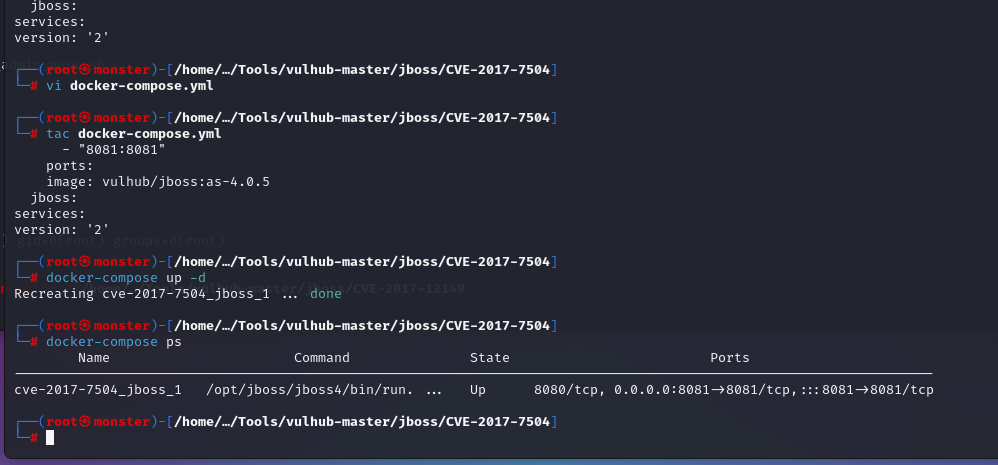Click the '/opt/jboss/jboss4/bin/run.' command cell

pyautogui.click(x=310, y=389)
